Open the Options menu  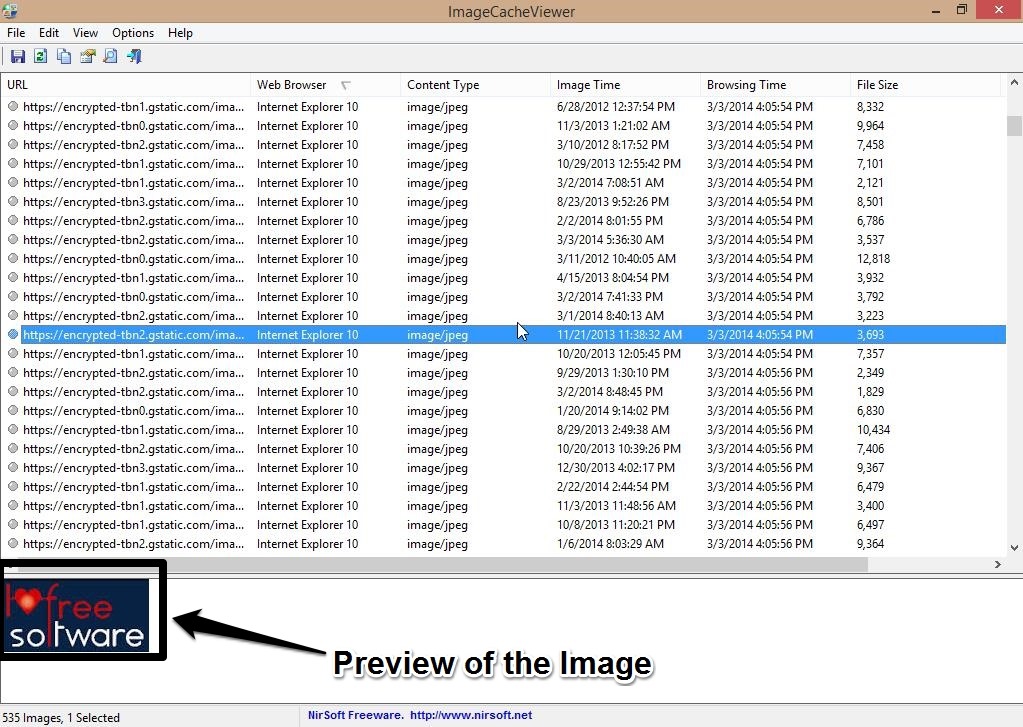coord(133,33)
